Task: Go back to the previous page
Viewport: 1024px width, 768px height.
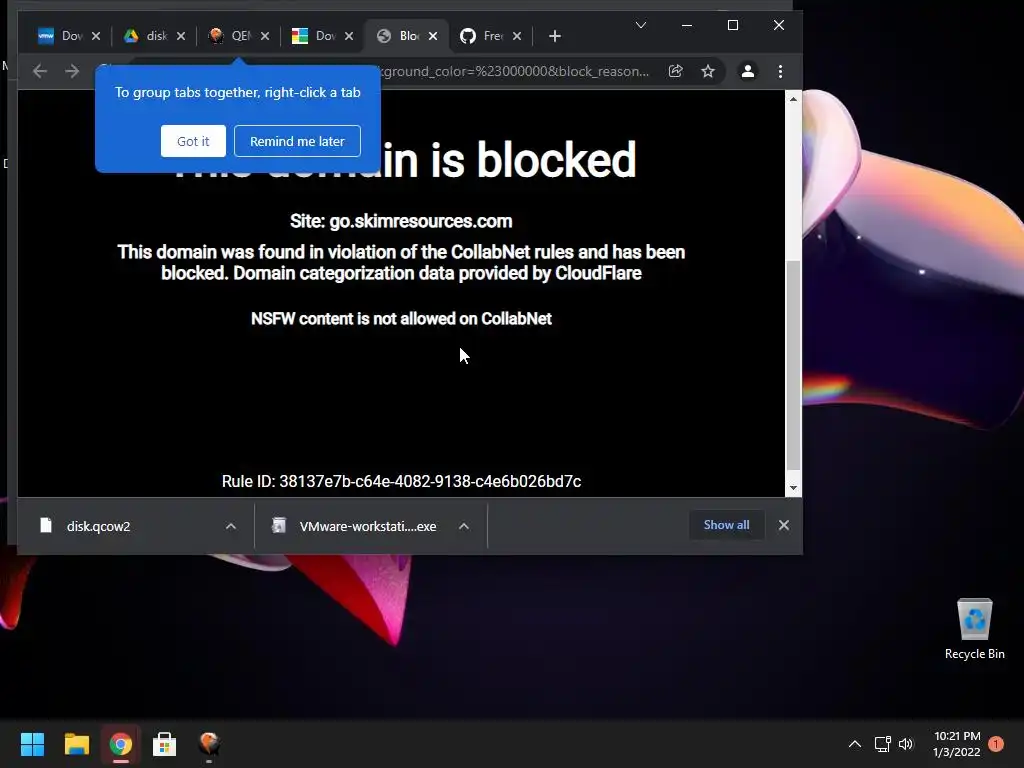Action: (x=40, y=71)
